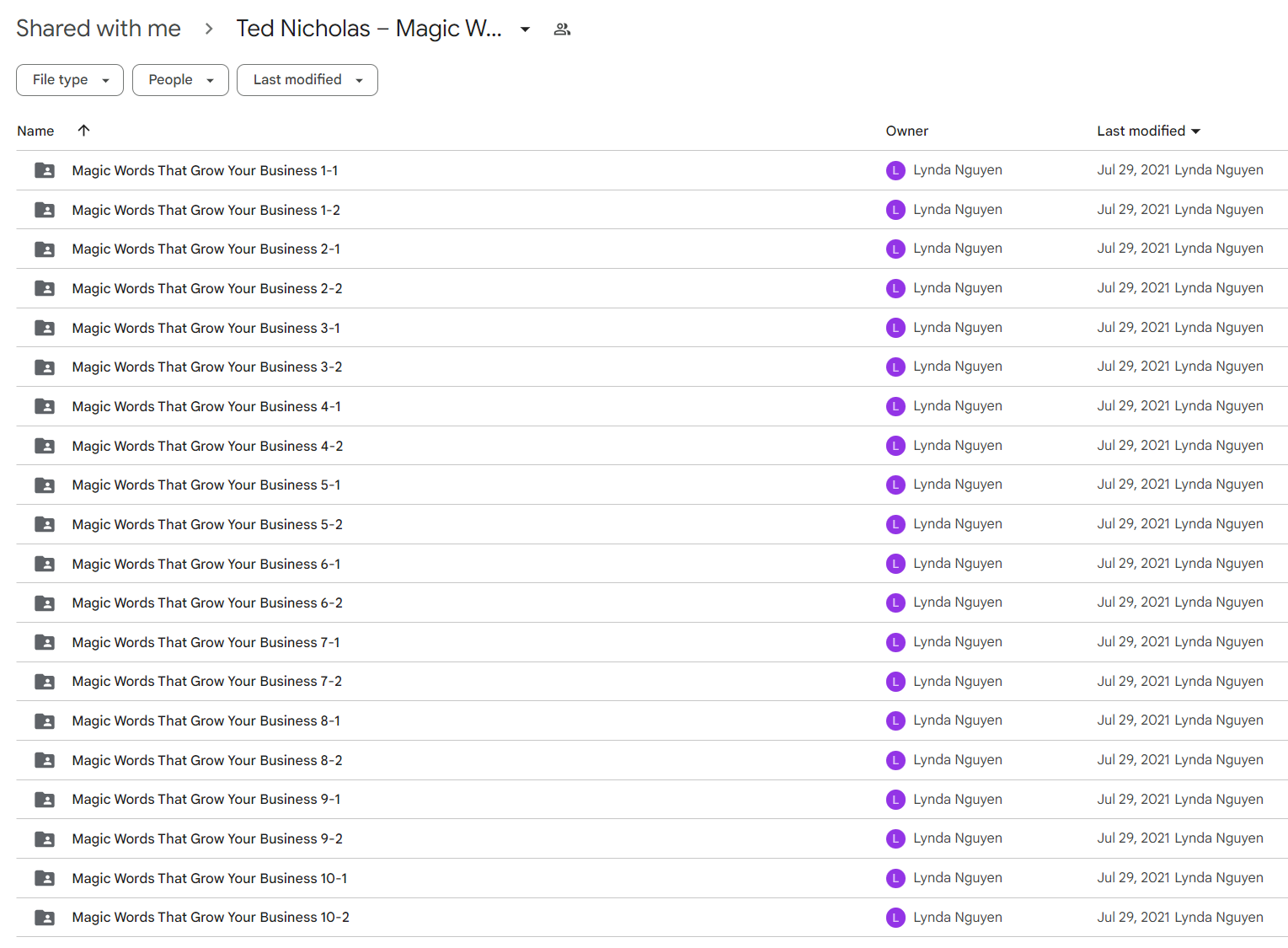Click folder icon for Magic Words 1-1
Viewport: 1288px width, 948px height.
click(x=45, y=170)
